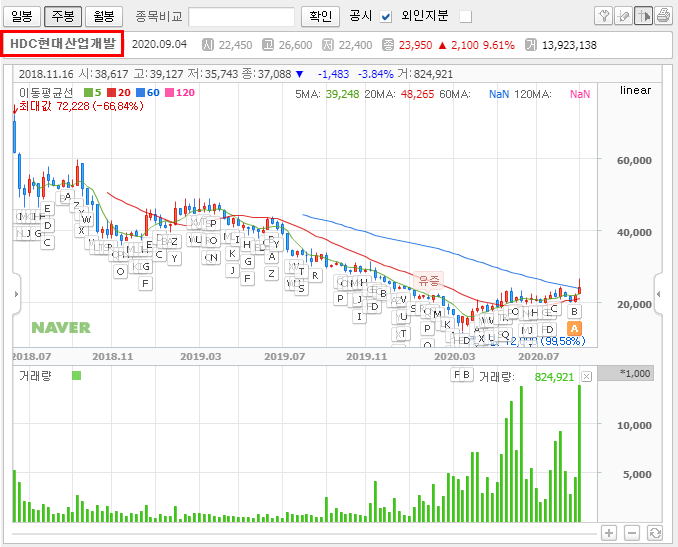Toggle the linear scale label
The height and width of the screenshot is (547, 678).
click(635, 90)
